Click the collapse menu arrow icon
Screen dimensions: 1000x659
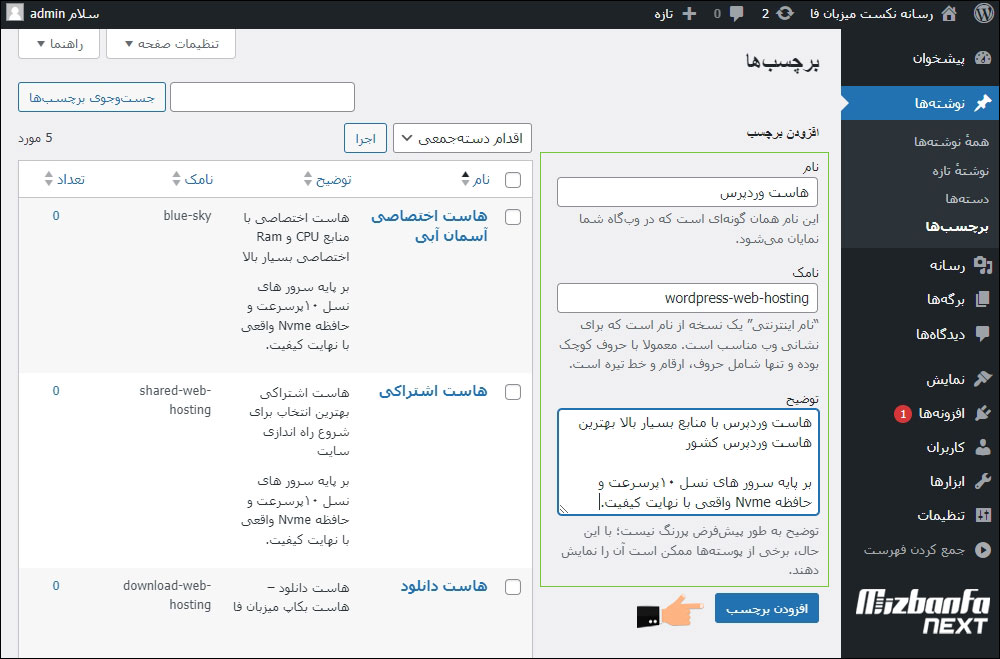click(x=983, y=550)
